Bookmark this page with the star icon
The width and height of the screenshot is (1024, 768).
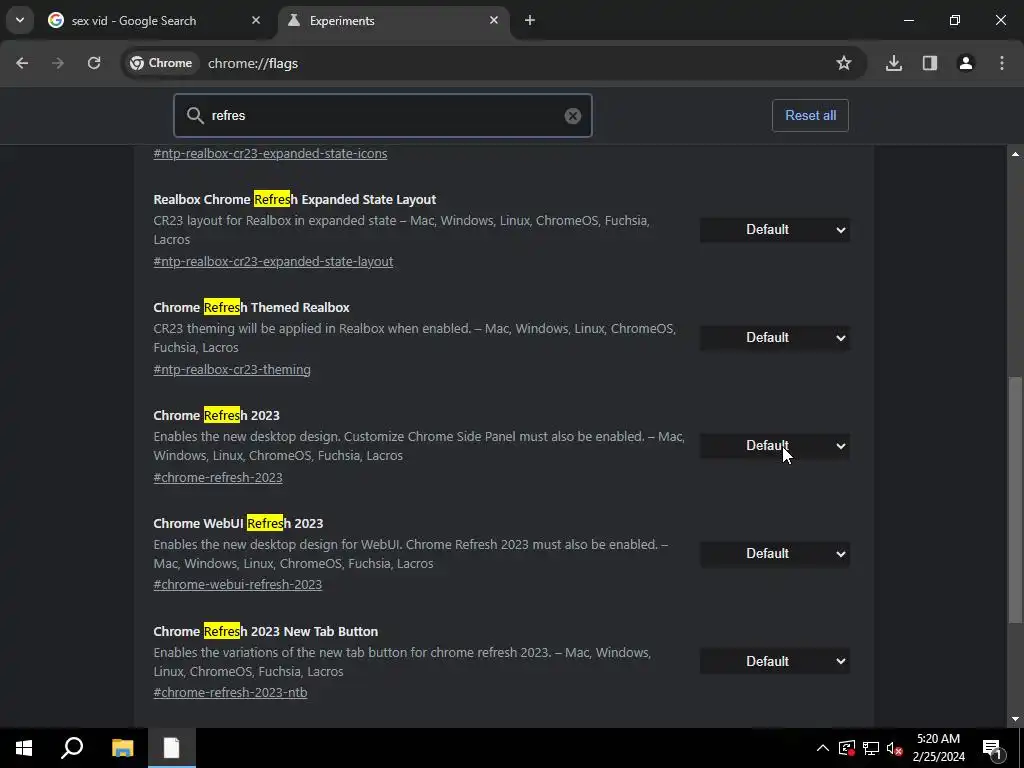844,63
